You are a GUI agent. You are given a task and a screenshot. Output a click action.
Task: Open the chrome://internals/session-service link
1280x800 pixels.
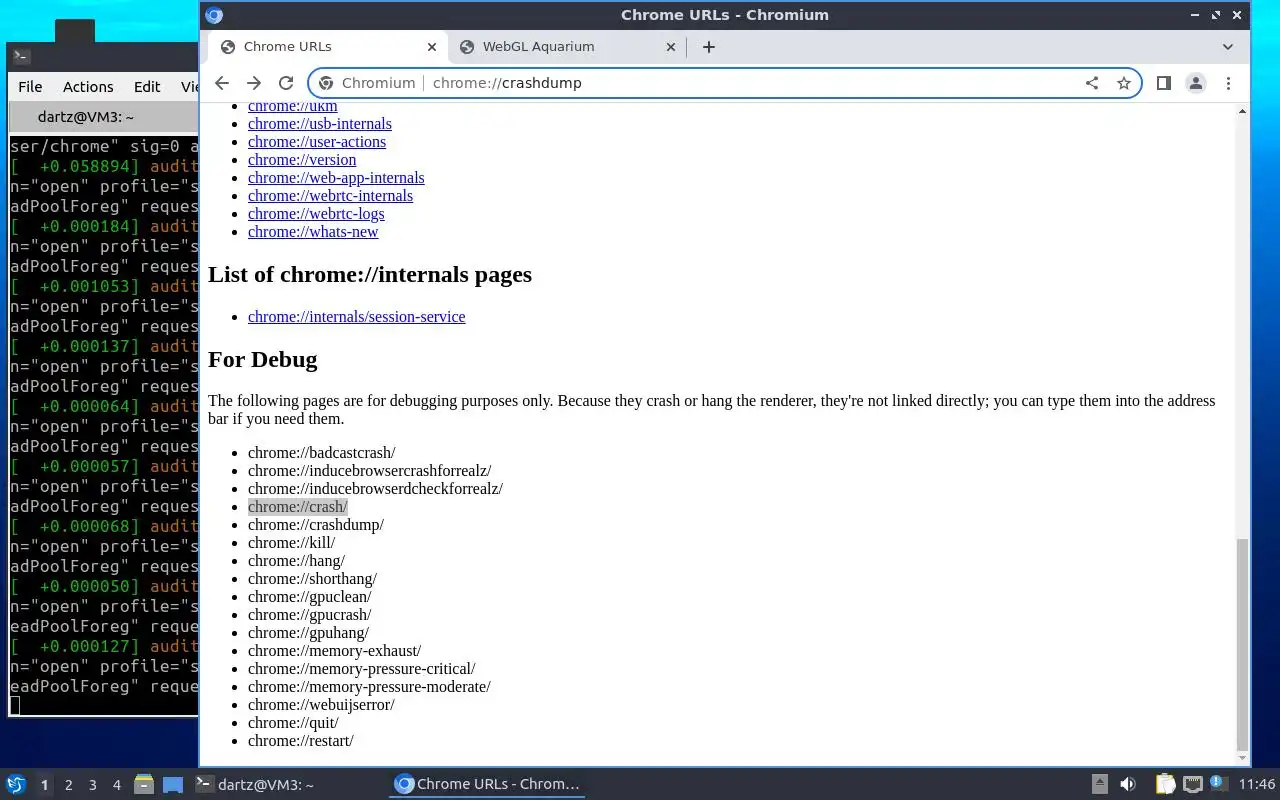pyautogui.click(x=357, y=317)
